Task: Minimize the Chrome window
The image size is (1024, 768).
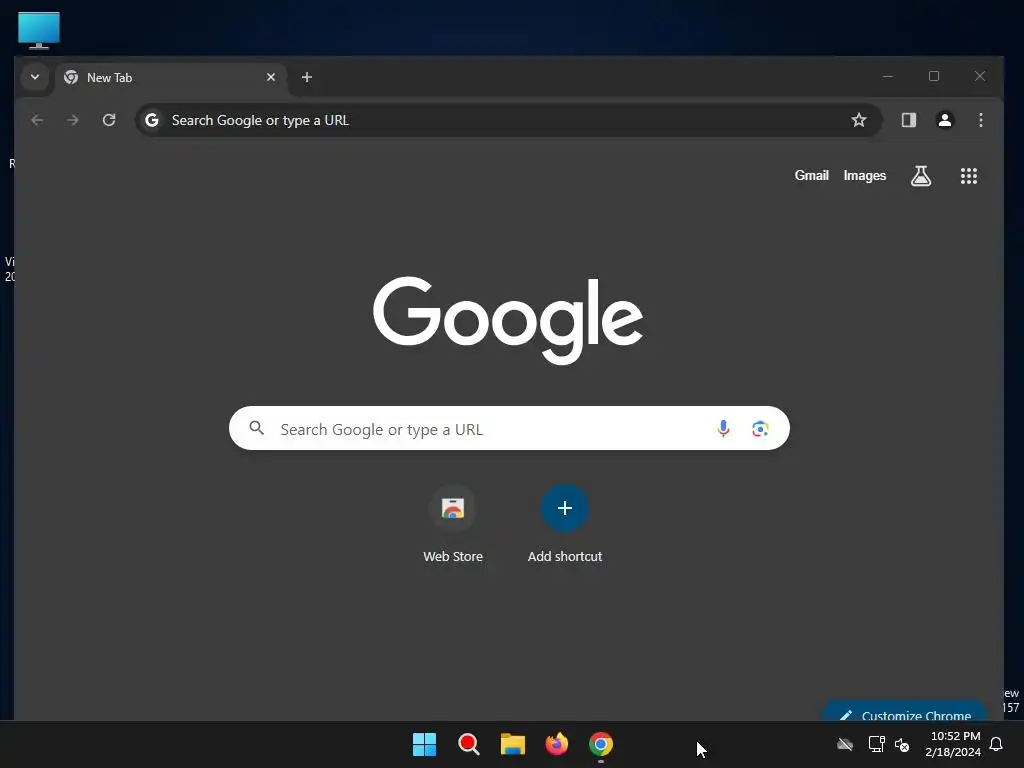Action: click(888, 76)
